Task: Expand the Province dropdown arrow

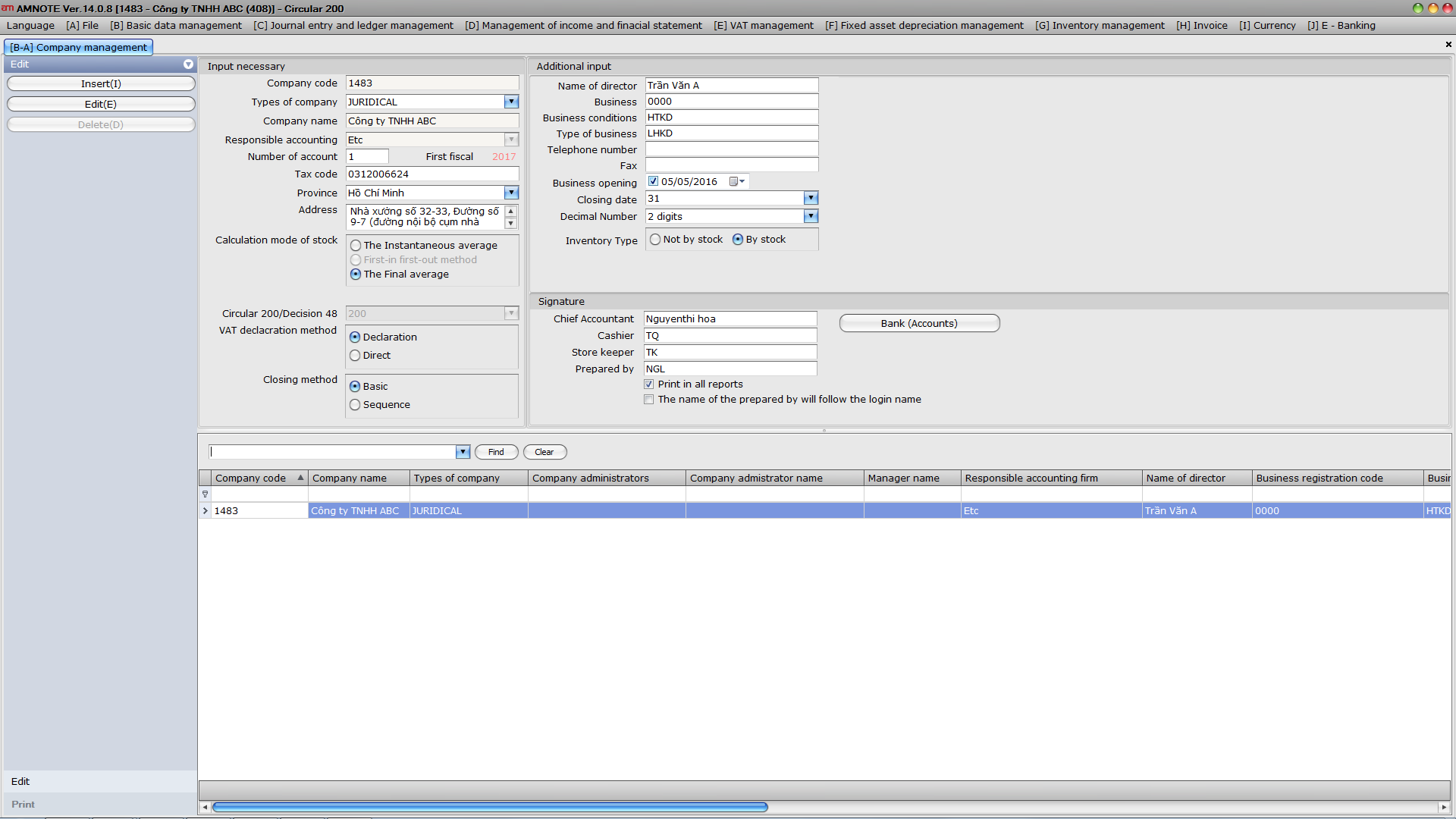Action: tap(511, 193)
